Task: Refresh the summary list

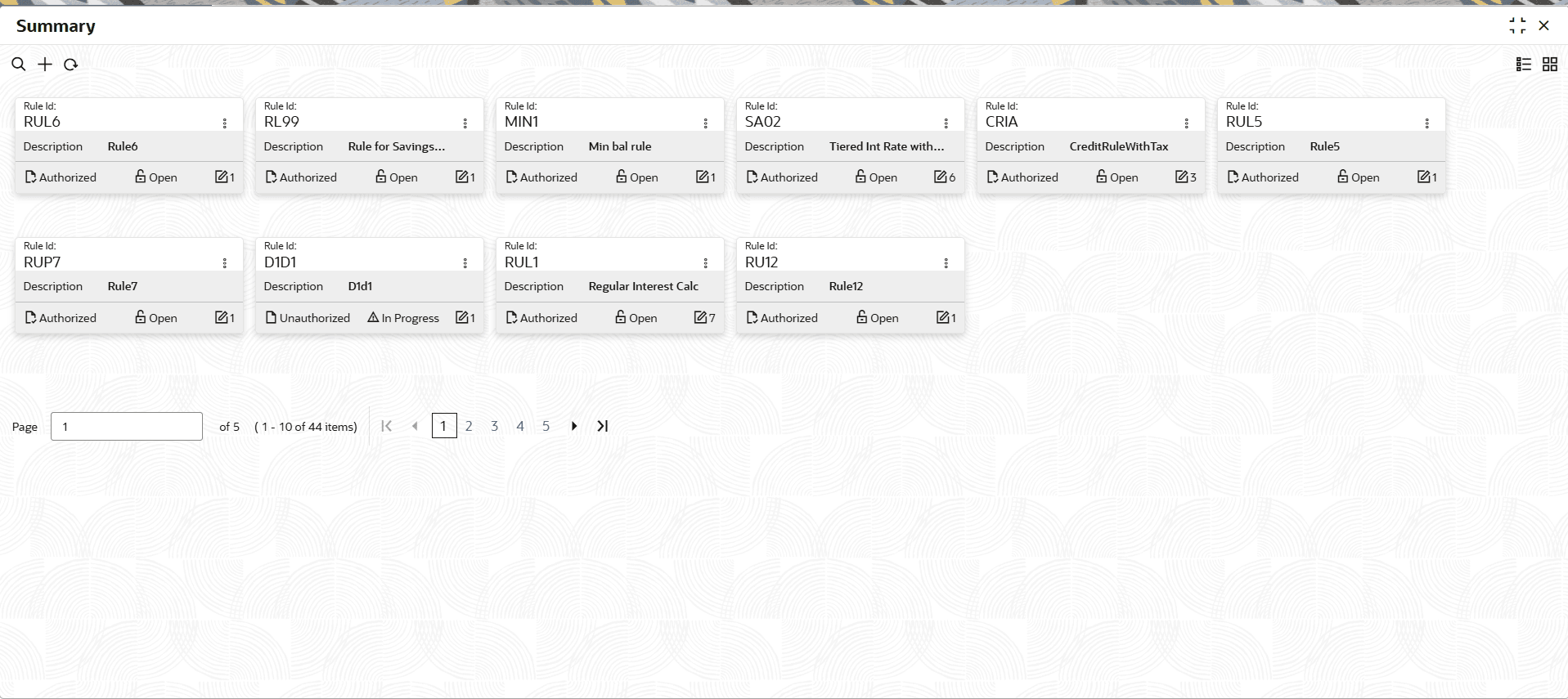Action: pyautogui.click(x=71, y=64)
